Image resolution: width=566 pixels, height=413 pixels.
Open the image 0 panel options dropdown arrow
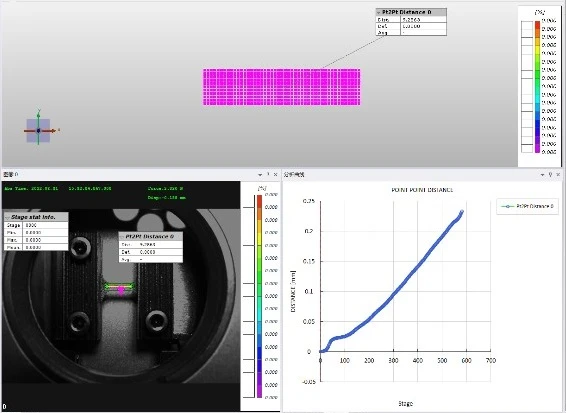(260, 175)
